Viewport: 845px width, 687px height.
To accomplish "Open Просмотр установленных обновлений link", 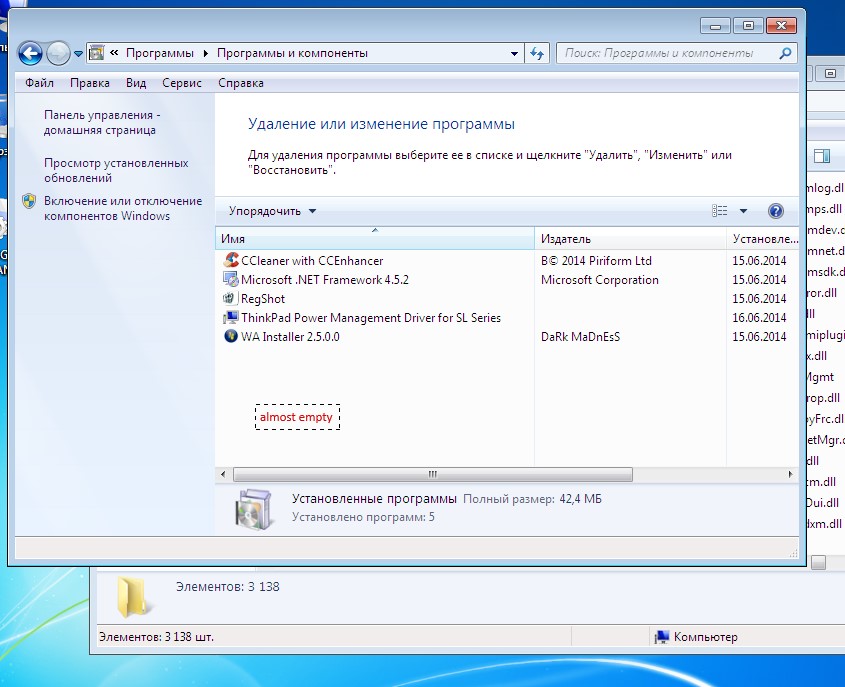I will [x=116, y=170].
